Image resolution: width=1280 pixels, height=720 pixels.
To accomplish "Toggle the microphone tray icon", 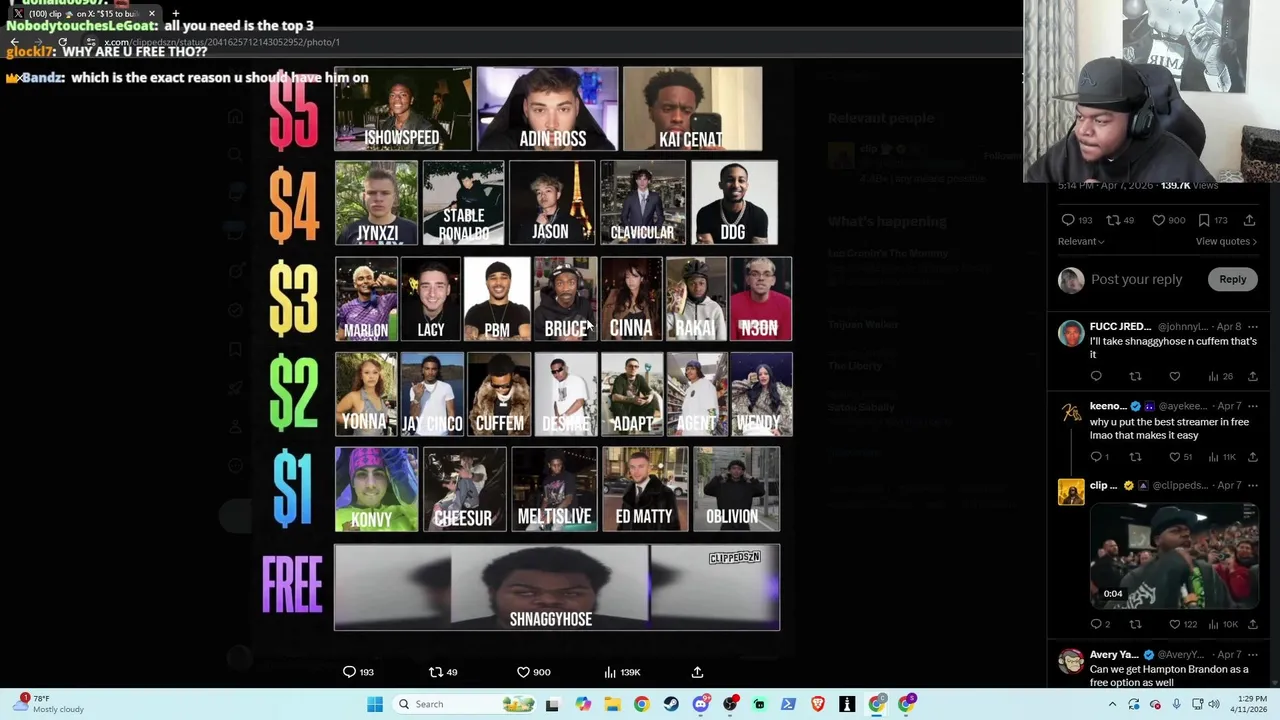I will (1176, 704).
